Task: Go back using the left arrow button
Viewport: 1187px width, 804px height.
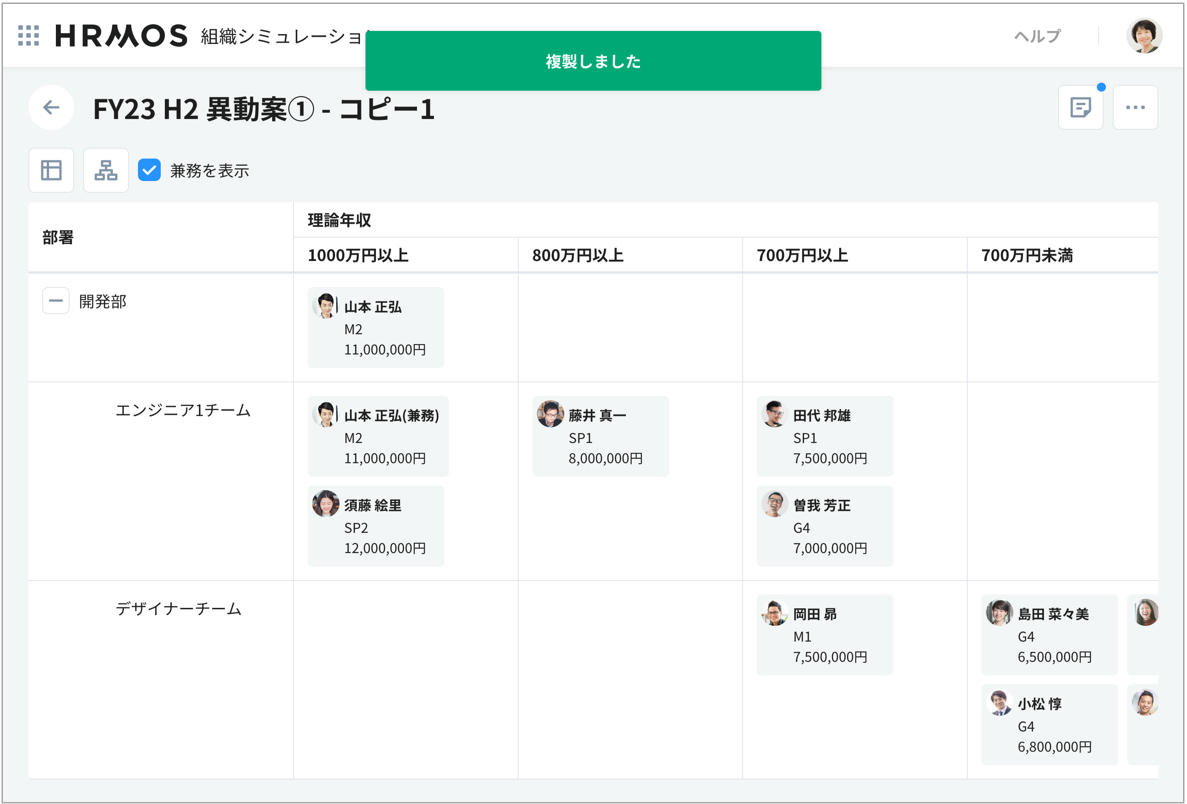Action: (51, 108)
